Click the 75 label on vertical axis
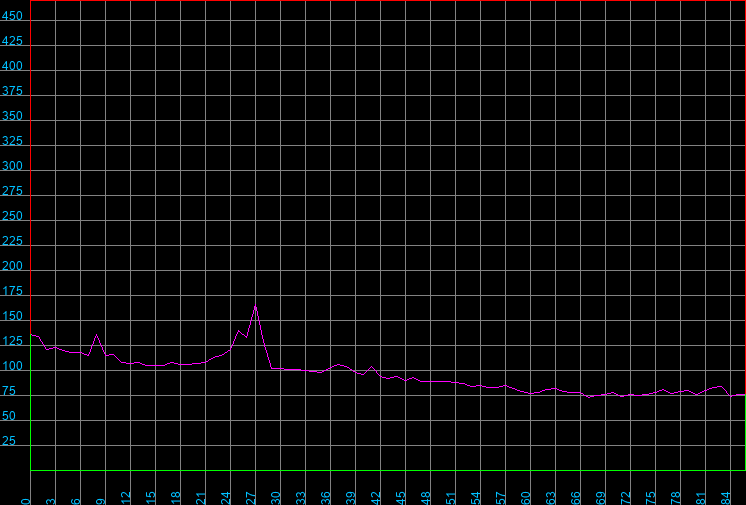Viewport: 746px width, 505px height. click(x=9, y=391)
